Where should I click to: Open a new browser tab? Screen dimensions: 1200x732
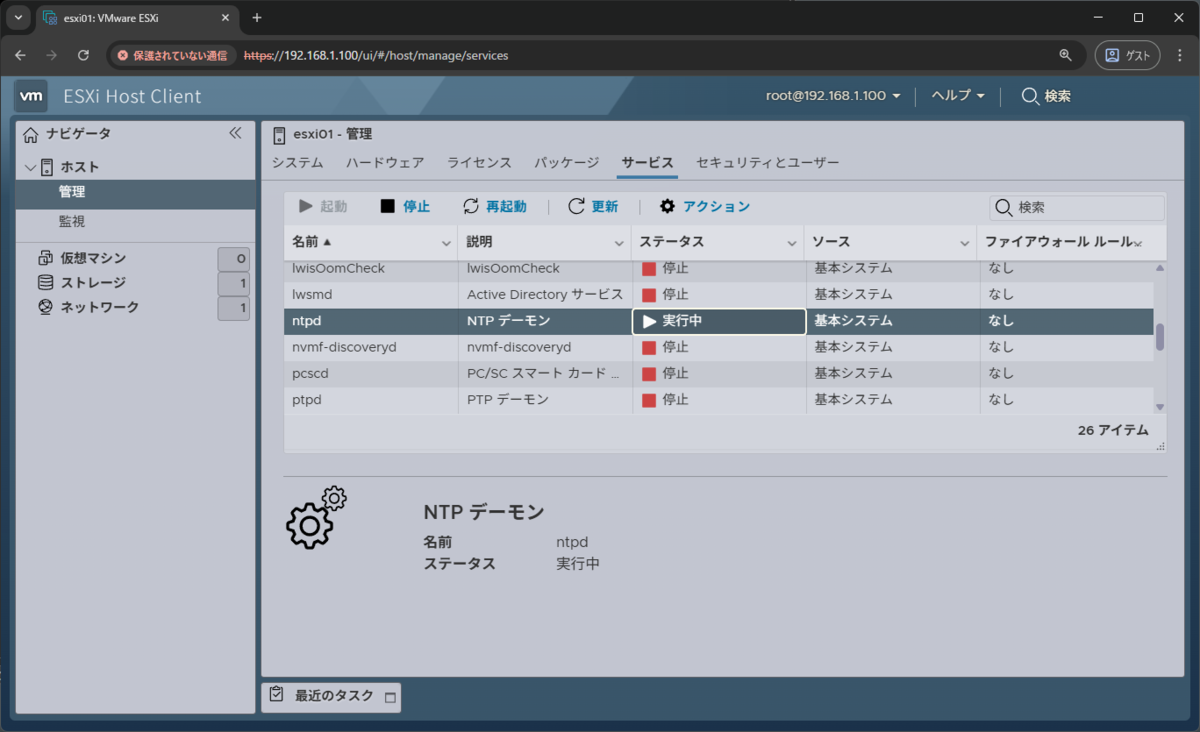(256, 18)
